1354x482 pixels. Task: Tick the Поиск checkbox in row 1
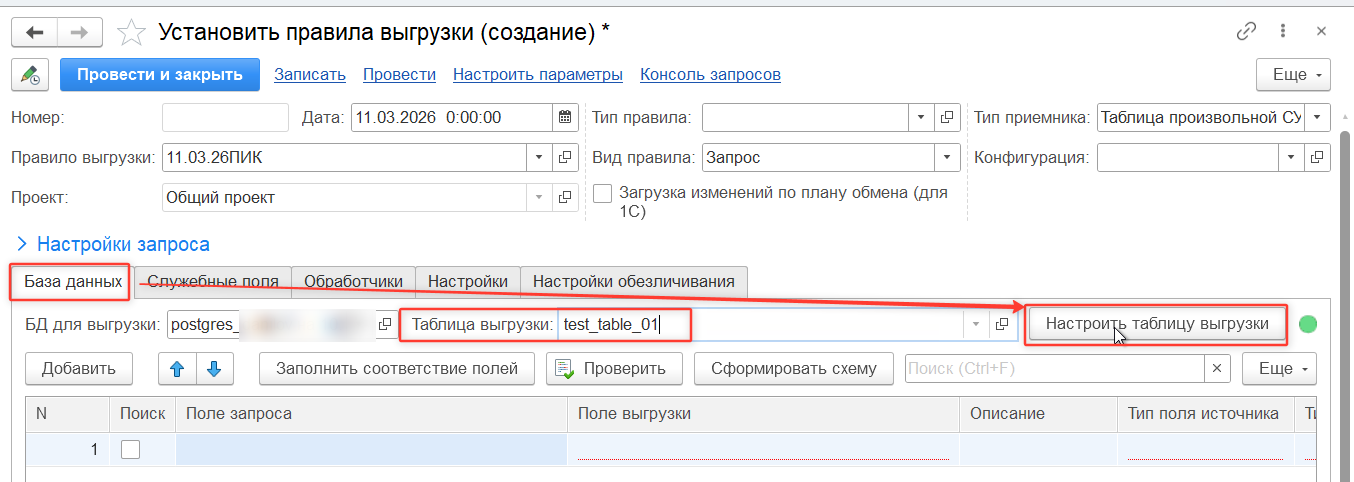pos(131,450)
